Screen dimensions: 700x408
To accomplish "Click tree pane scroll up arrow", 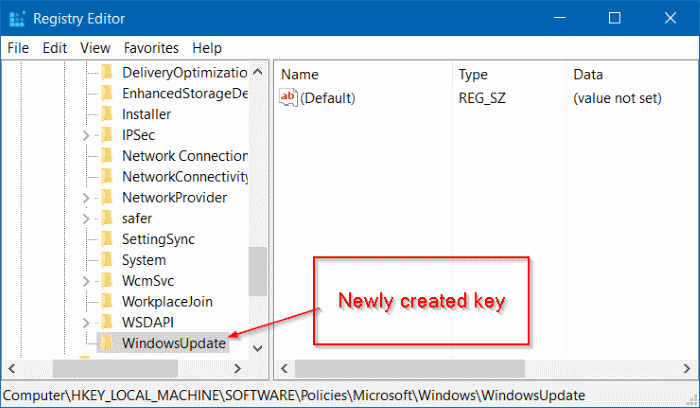I will click(258, 72).
